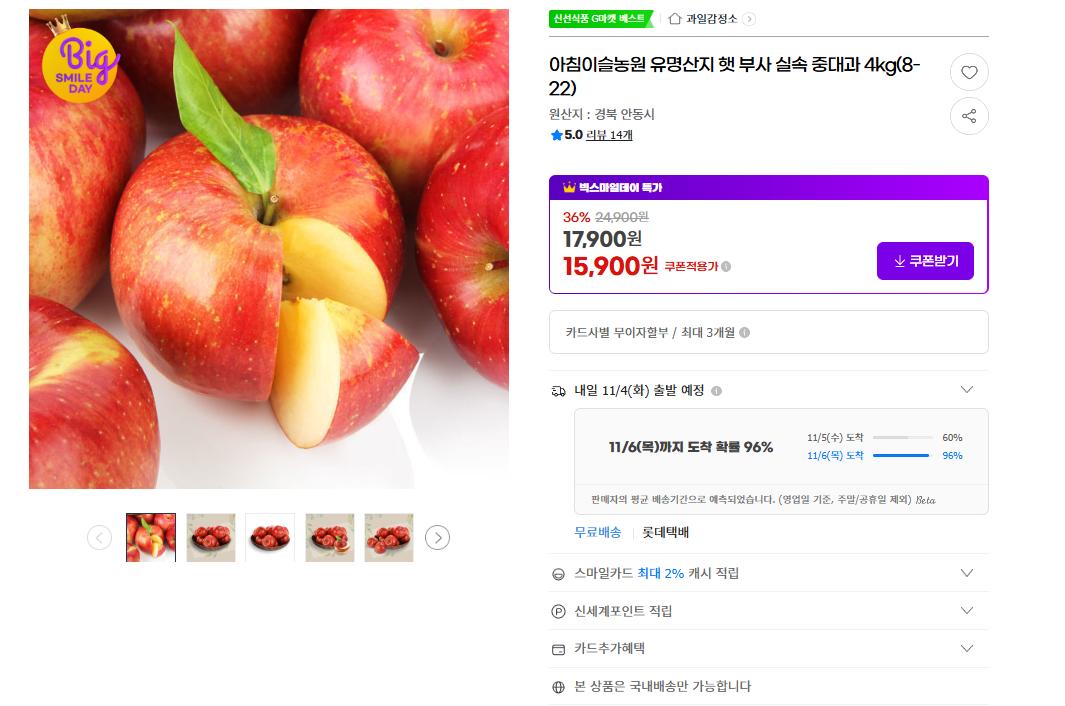Open the 과일감성소 store link

coord(711,18)
